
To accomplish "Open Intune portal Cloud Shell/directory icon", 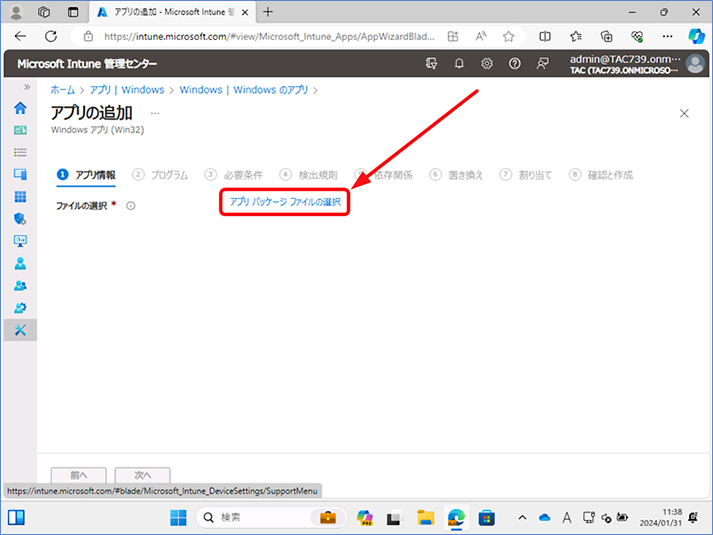I will point(431,64).
